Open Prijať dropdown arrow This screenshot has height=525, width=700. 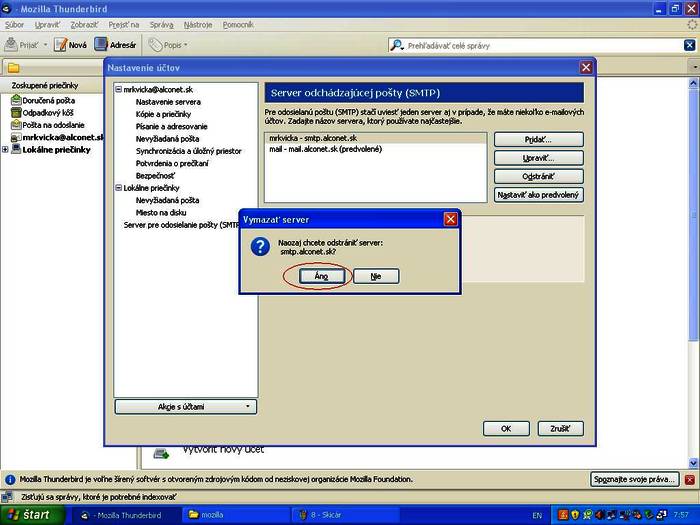[x=45, y=45]
